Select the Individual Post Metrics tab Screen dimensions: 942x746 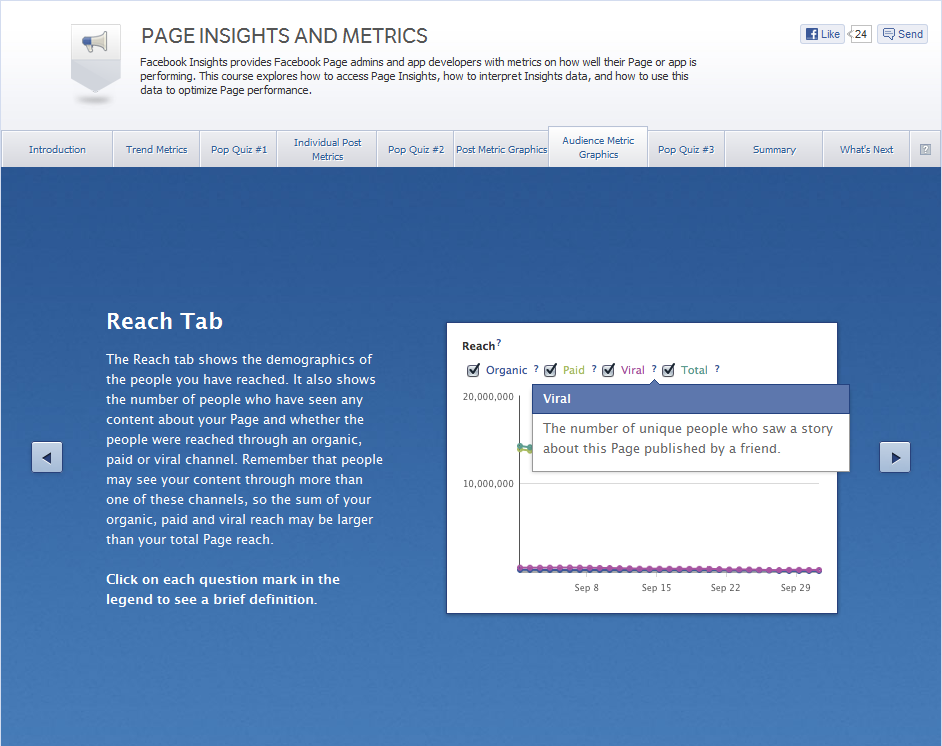pyautogui.click(x=327, y=149)
